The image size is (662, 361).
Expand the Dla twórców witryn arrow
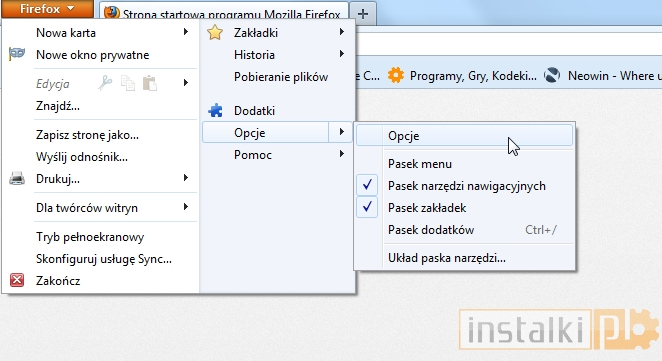[186, 206]
